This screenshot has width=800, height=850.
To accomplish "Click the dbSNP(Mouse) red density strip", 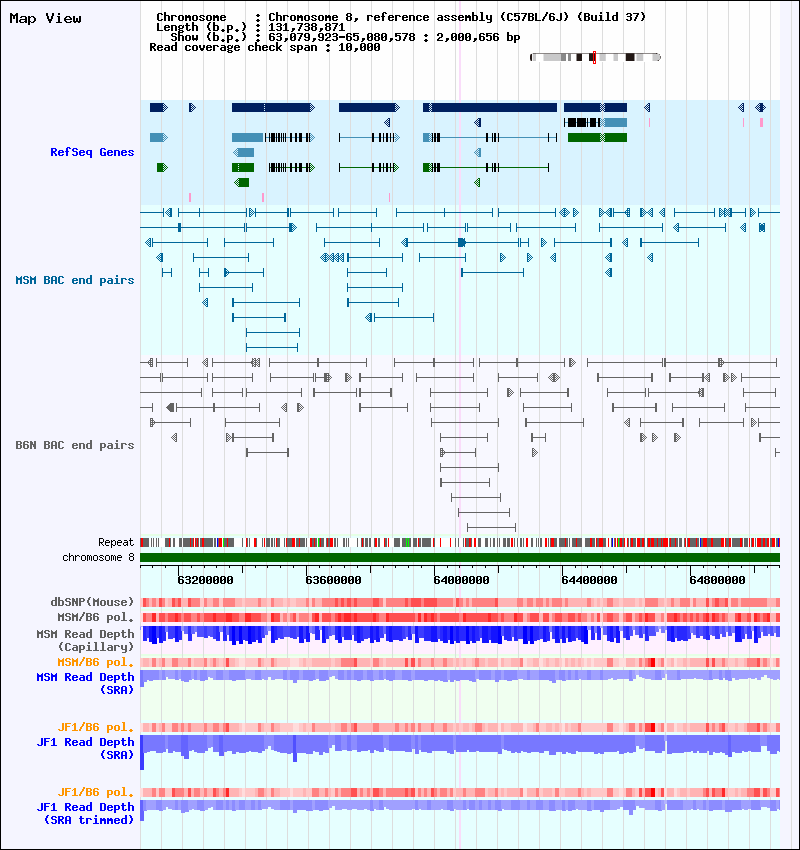I will (460, 602).
